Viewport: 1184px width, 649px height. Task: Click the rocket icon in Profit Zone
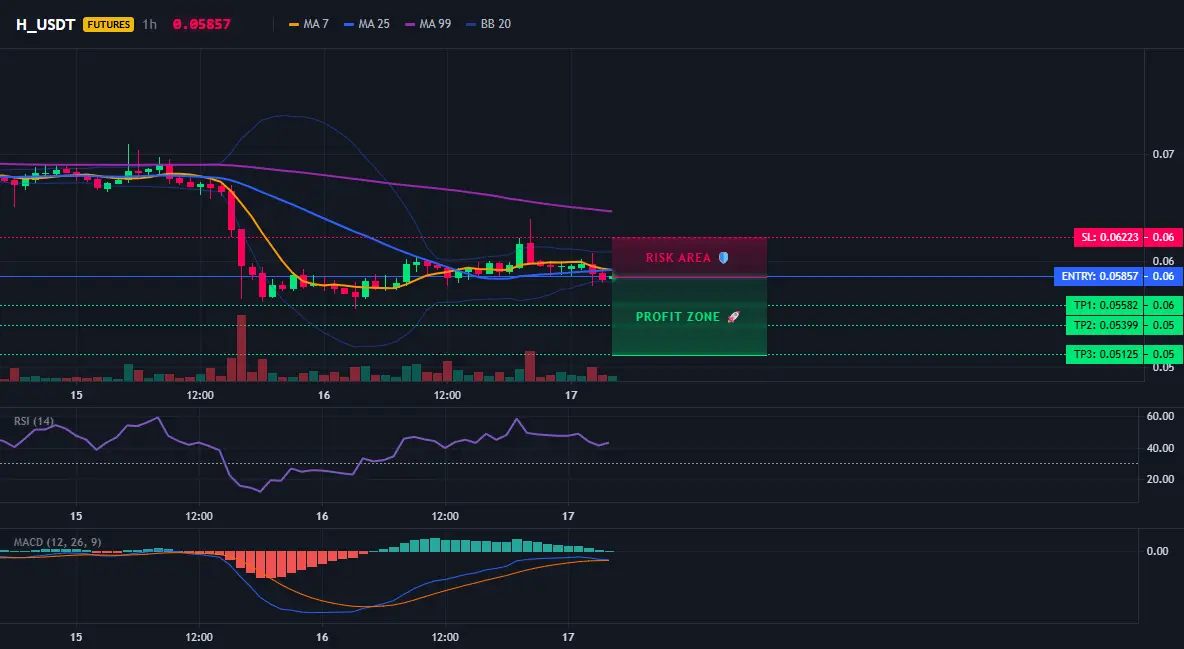click(733, 317)
